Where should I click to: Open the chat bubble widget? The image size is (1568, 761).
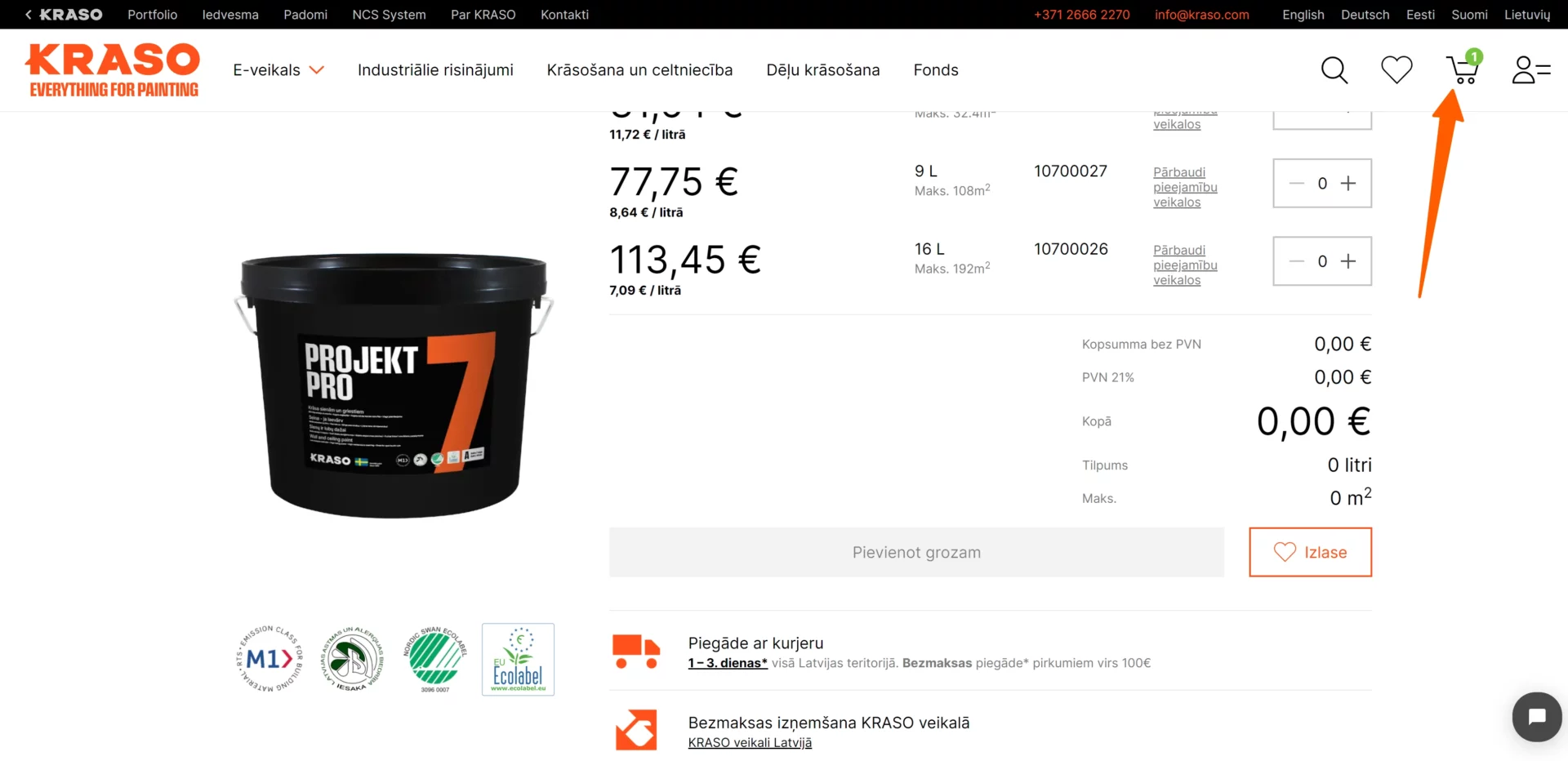(1536, 717)
